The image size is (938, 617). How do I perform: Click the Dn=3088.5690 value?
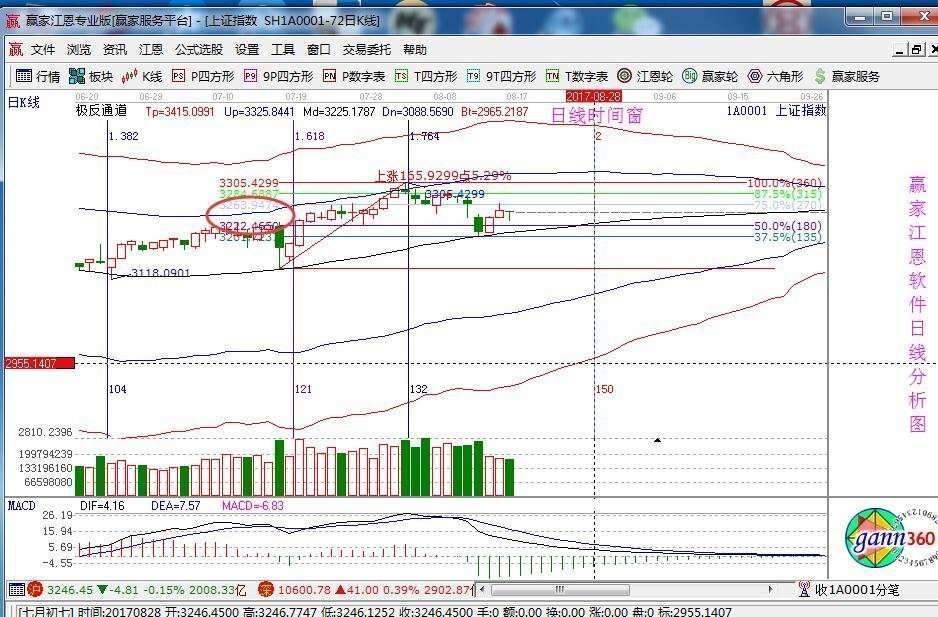(418, 112)
